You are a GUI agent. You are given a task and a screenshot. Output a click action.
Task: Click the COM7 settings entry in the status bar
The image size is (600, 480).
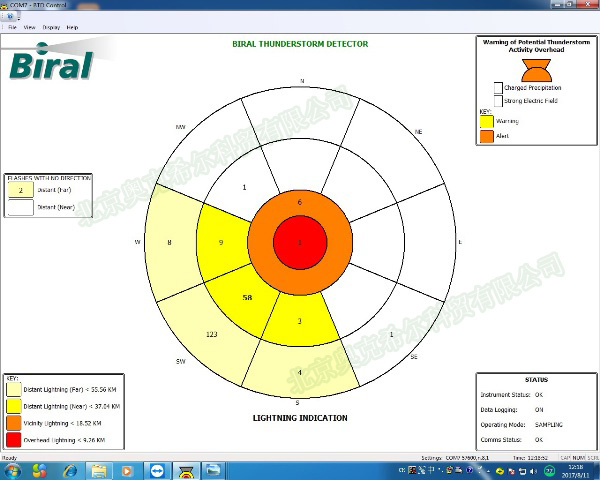coord(455,458)
